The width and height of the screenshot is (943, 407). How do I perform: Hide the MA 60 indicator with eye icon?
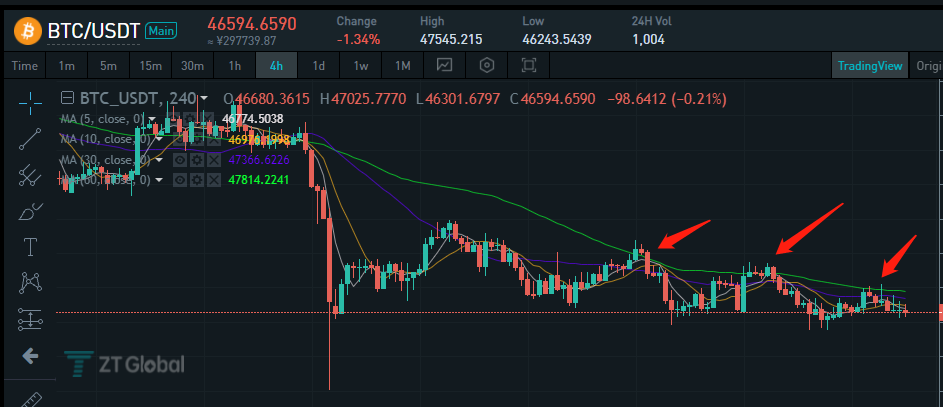click(x=179, y=179)
